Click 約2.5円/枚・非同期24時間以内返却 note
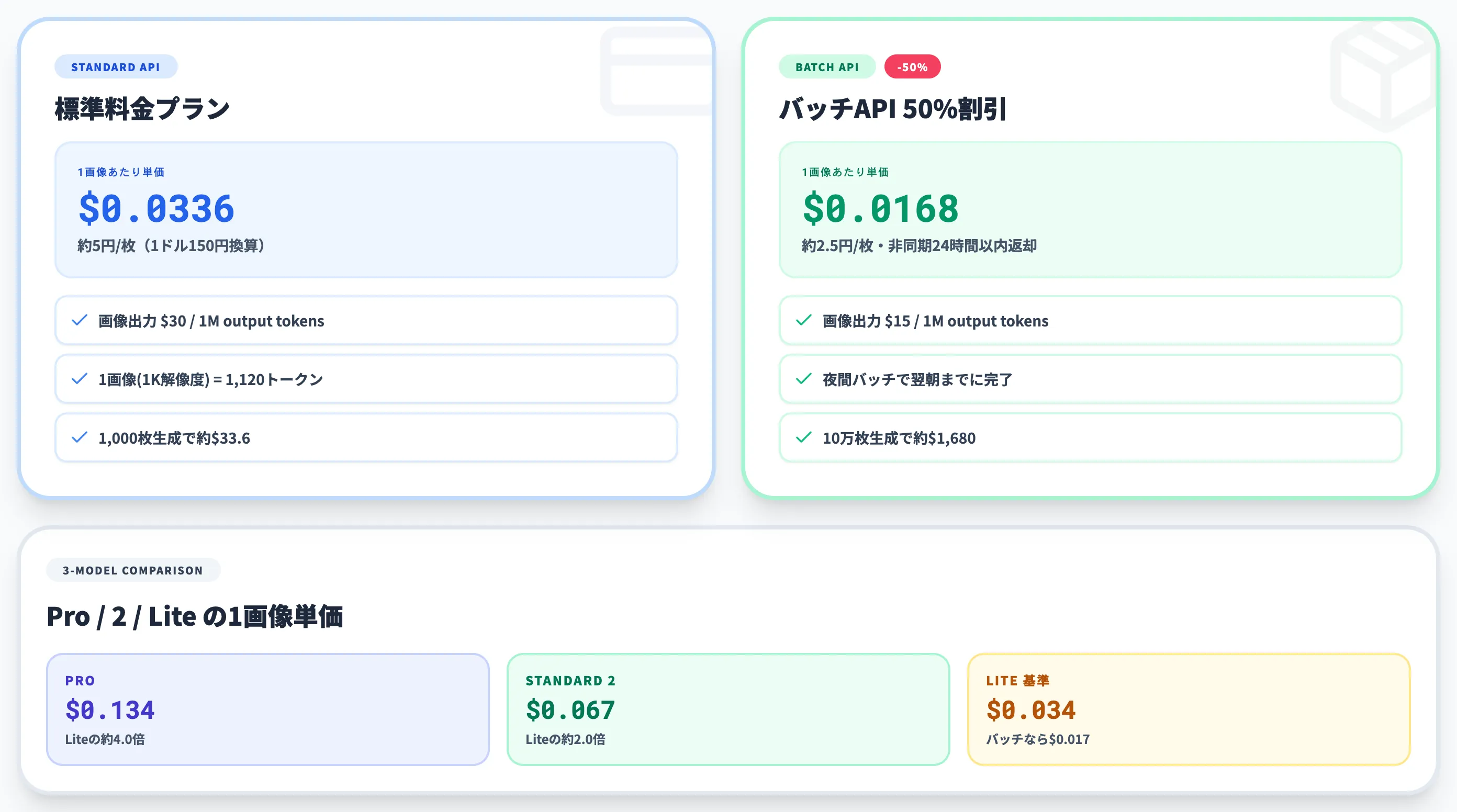1457x812 pixels. click(919, 245)
